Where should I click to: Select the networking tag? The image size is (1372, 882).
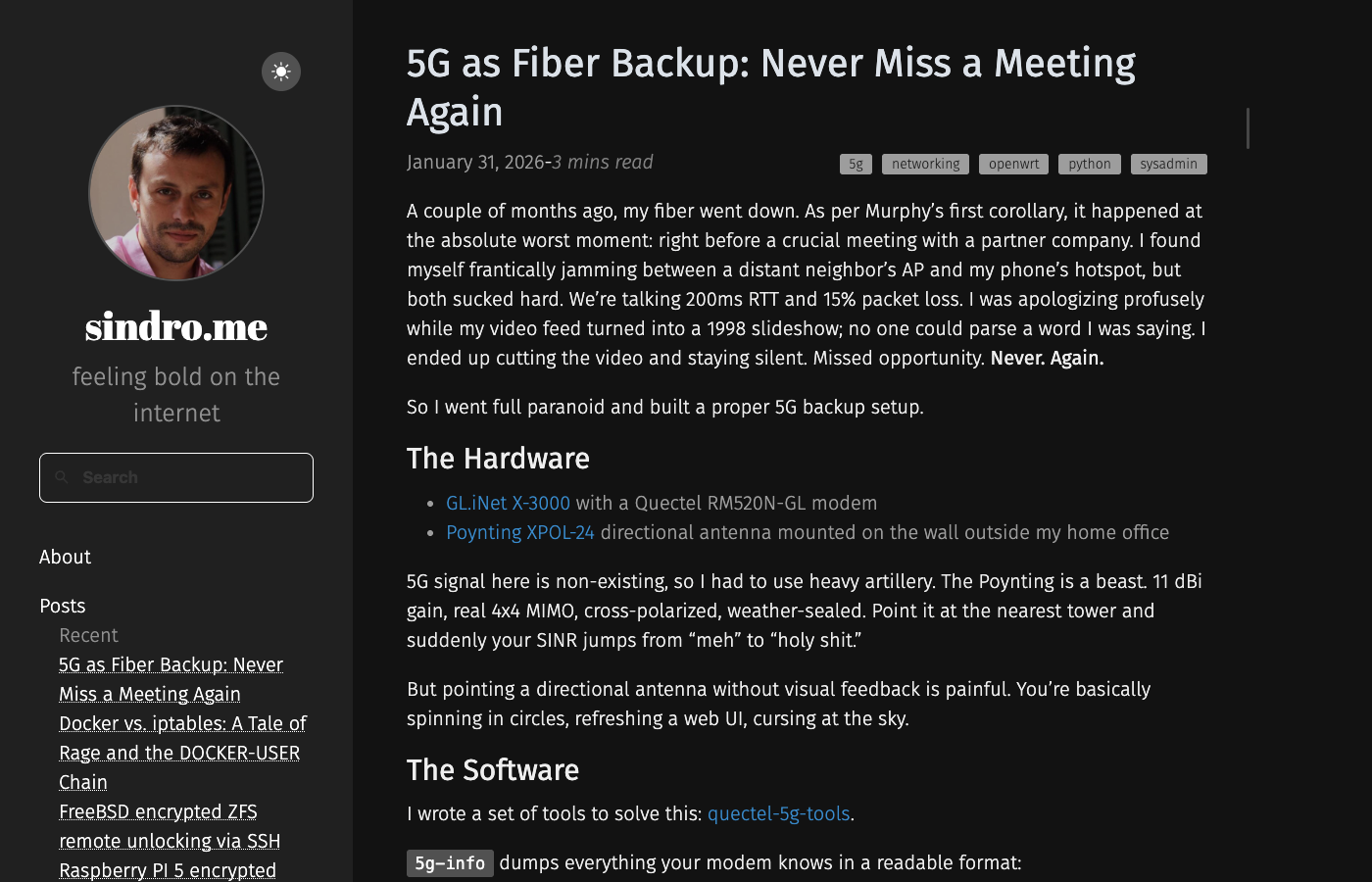(x=925, y=165)
